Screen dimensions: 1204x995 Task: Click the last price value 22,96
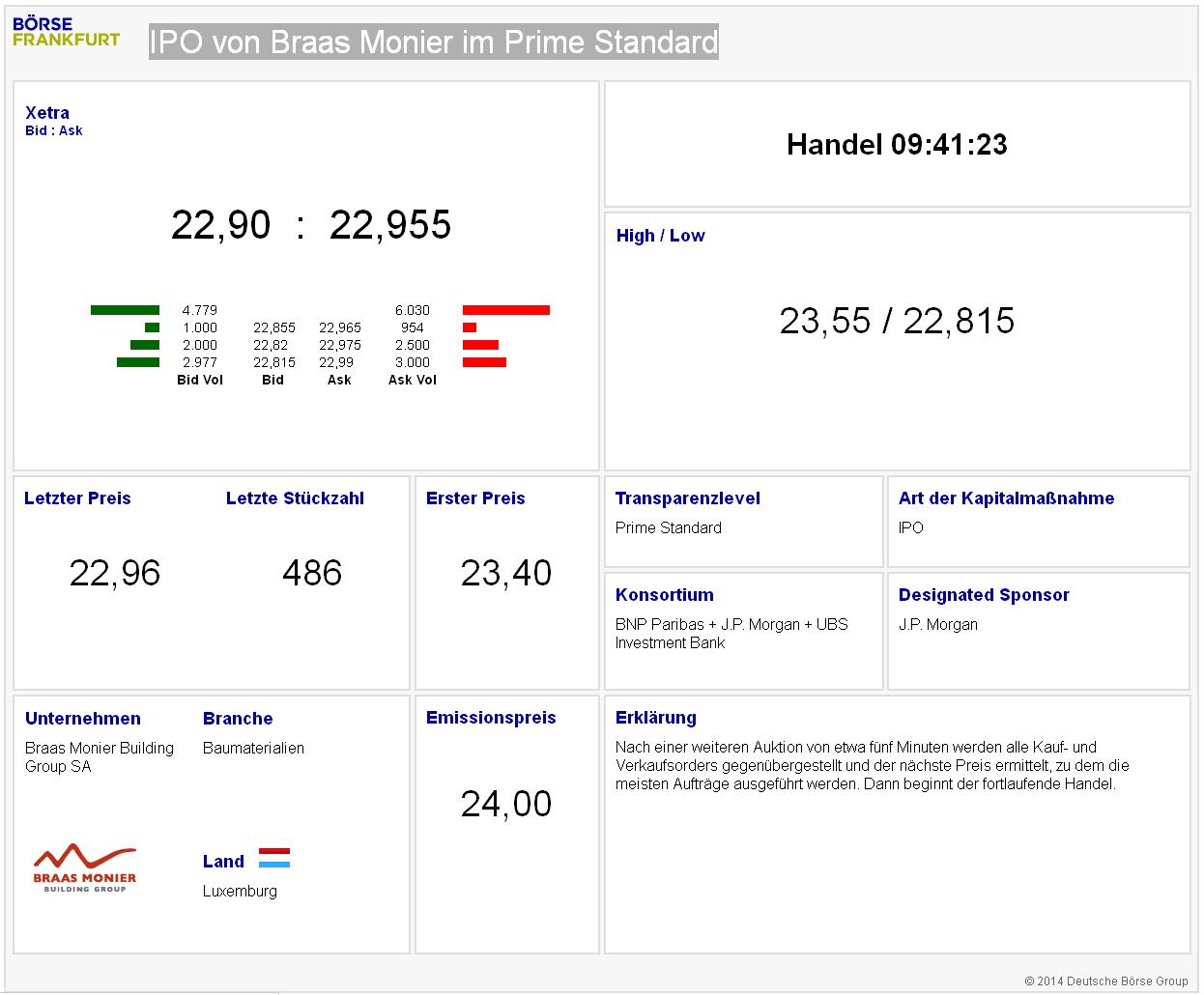[115, 573]
